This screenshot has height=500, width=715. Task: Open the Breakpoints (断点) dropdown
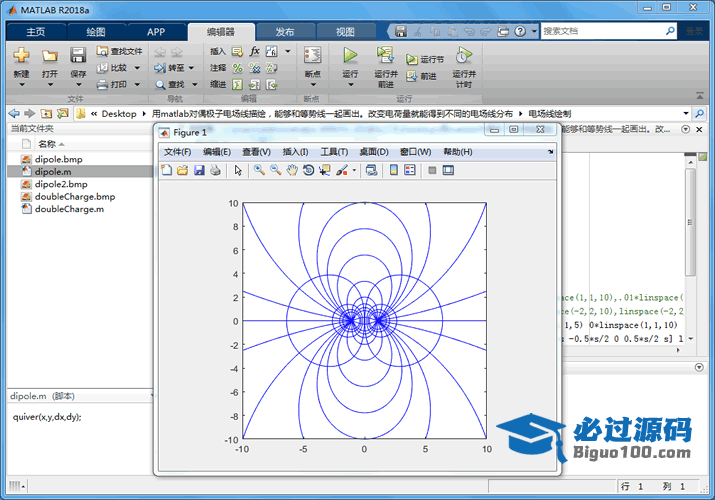click(313, 84)
